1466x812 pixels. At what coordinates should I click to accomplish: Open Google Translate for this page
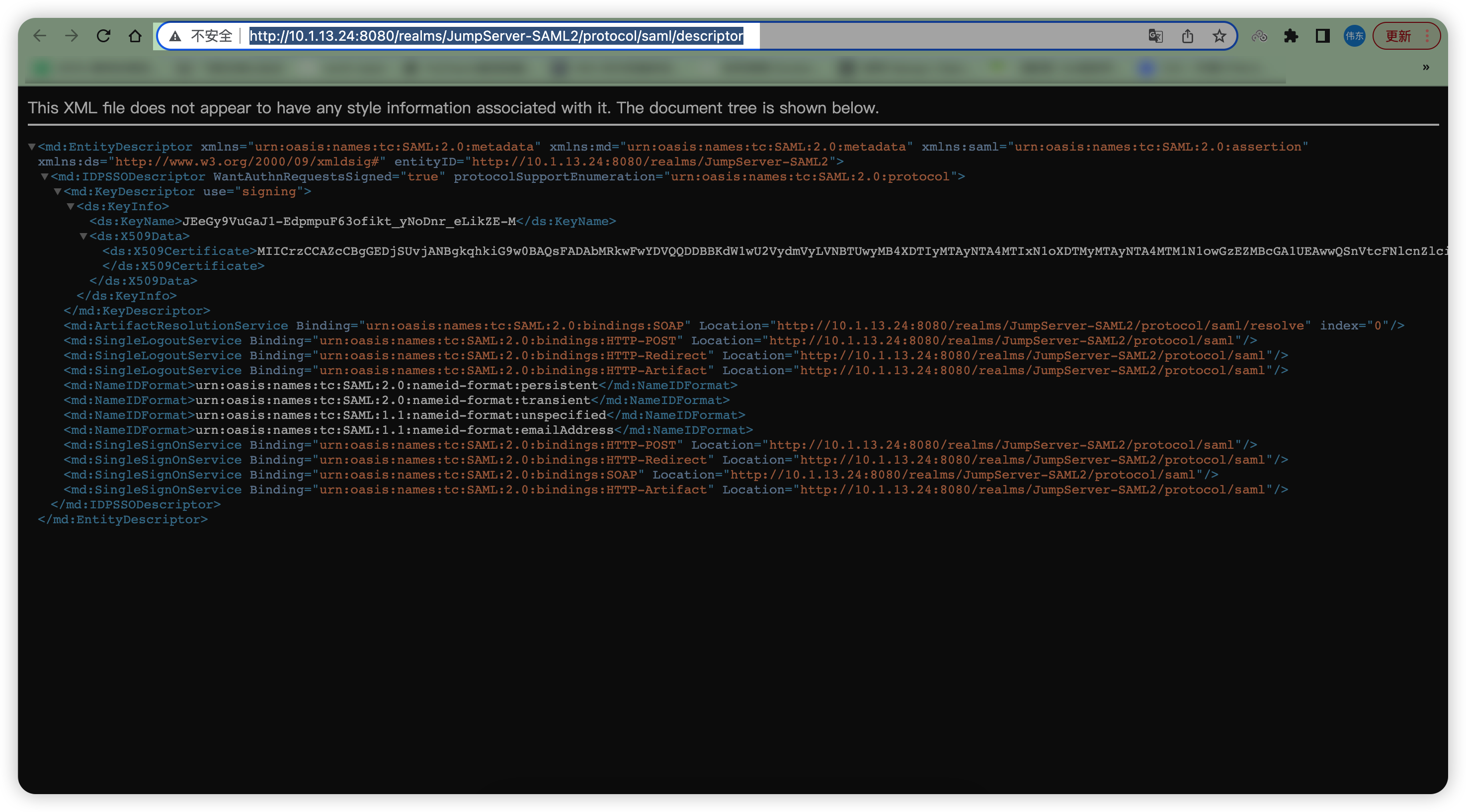coord(1155,36)
